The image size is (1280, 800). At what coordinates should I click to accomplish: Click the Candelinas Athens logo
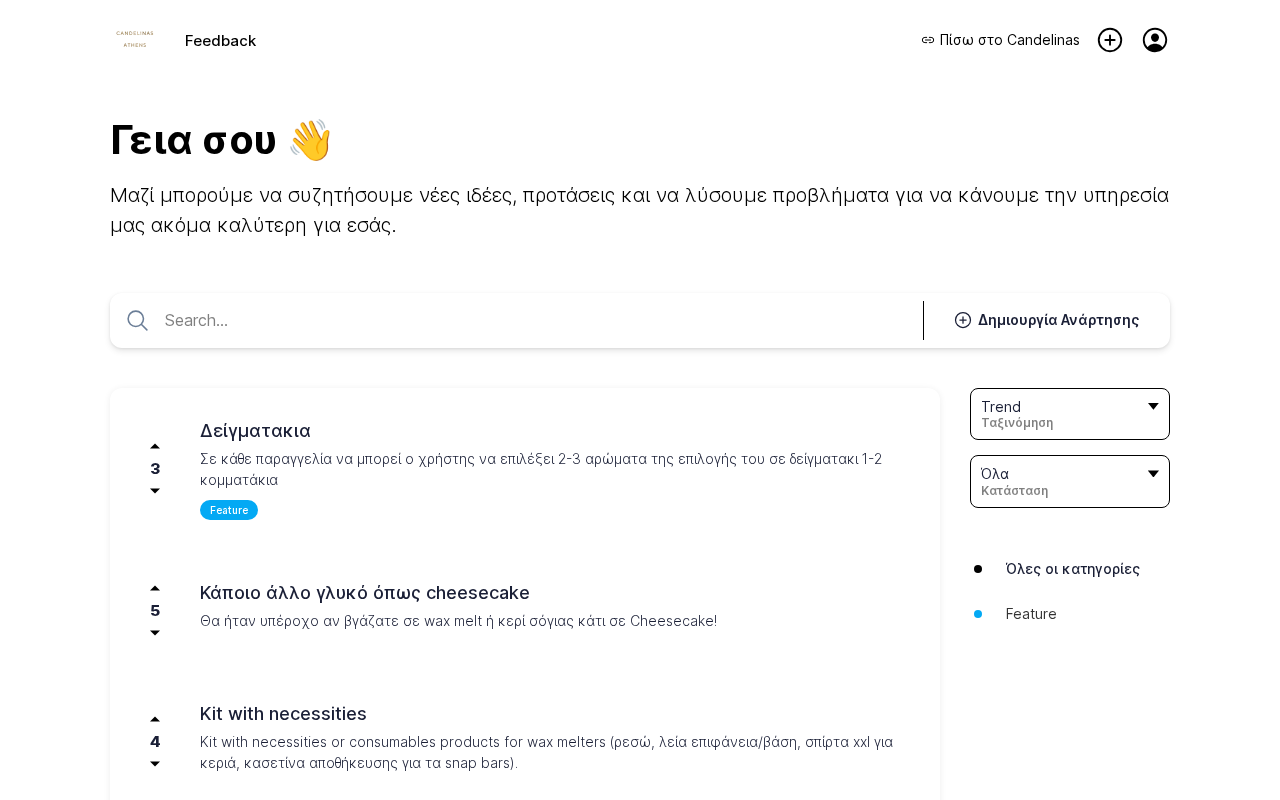point(135,40)
